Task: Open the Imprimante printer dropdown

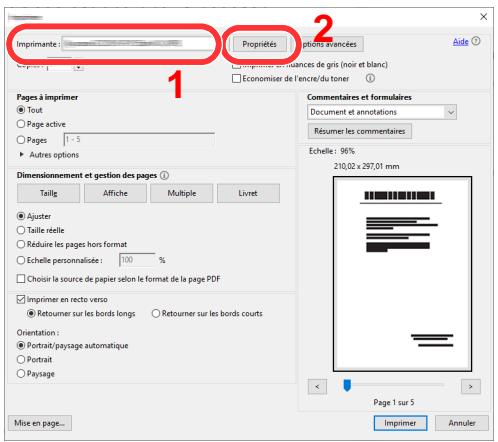Action: coord(138,44)
